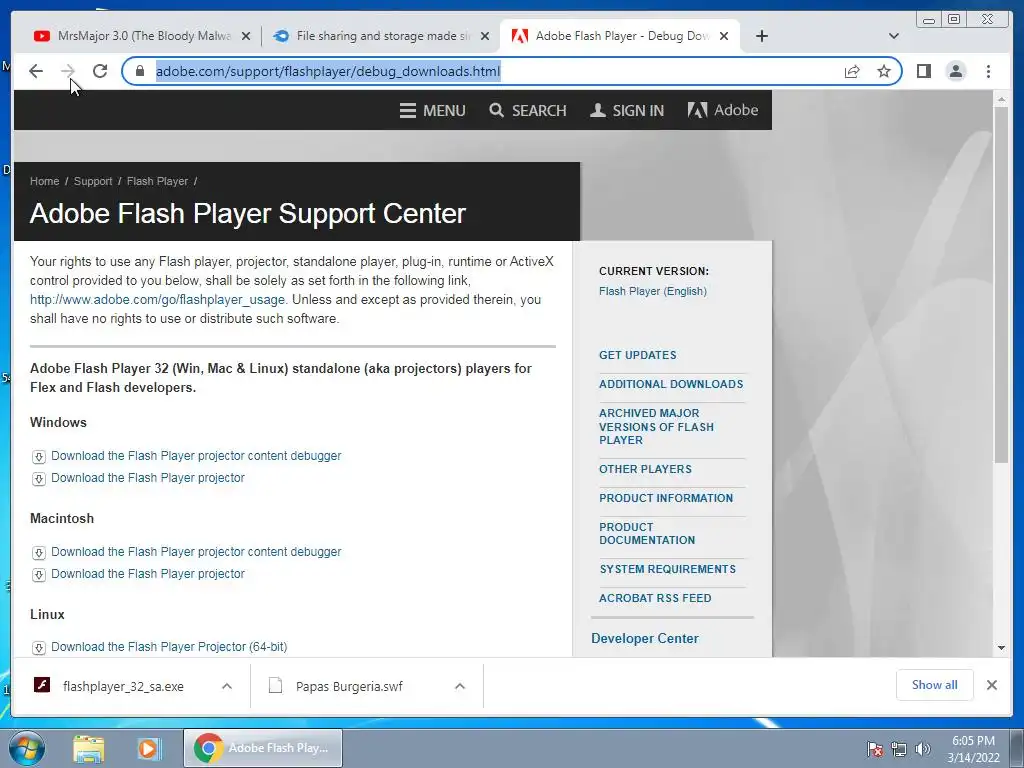Close the File sharing and storage tab
This screenshot has width=1024, height=768.
pyautogui.click(x=485, y=37)
